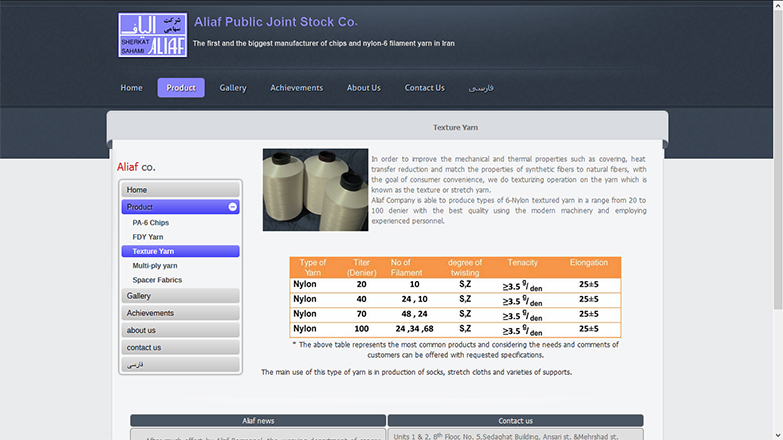783x440 pixels.
Task: Click No of Filament table header
Action: 406,267
